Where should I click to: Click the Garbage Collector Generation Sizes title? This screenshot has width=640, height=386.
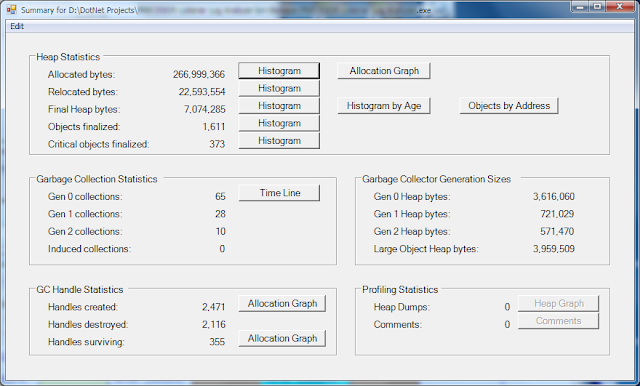click(436, 179)
